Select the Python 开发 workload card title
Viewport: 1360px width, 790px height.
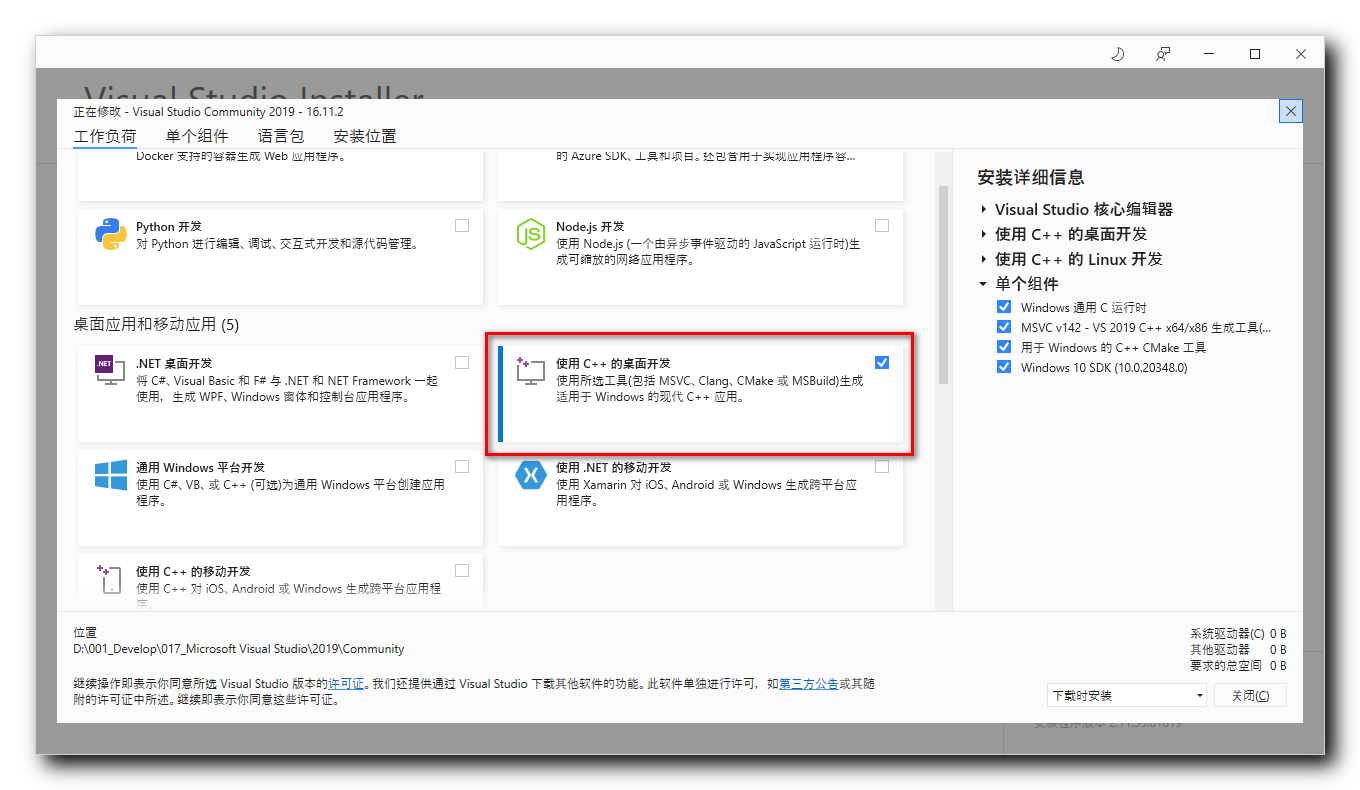tap(169, 227)
